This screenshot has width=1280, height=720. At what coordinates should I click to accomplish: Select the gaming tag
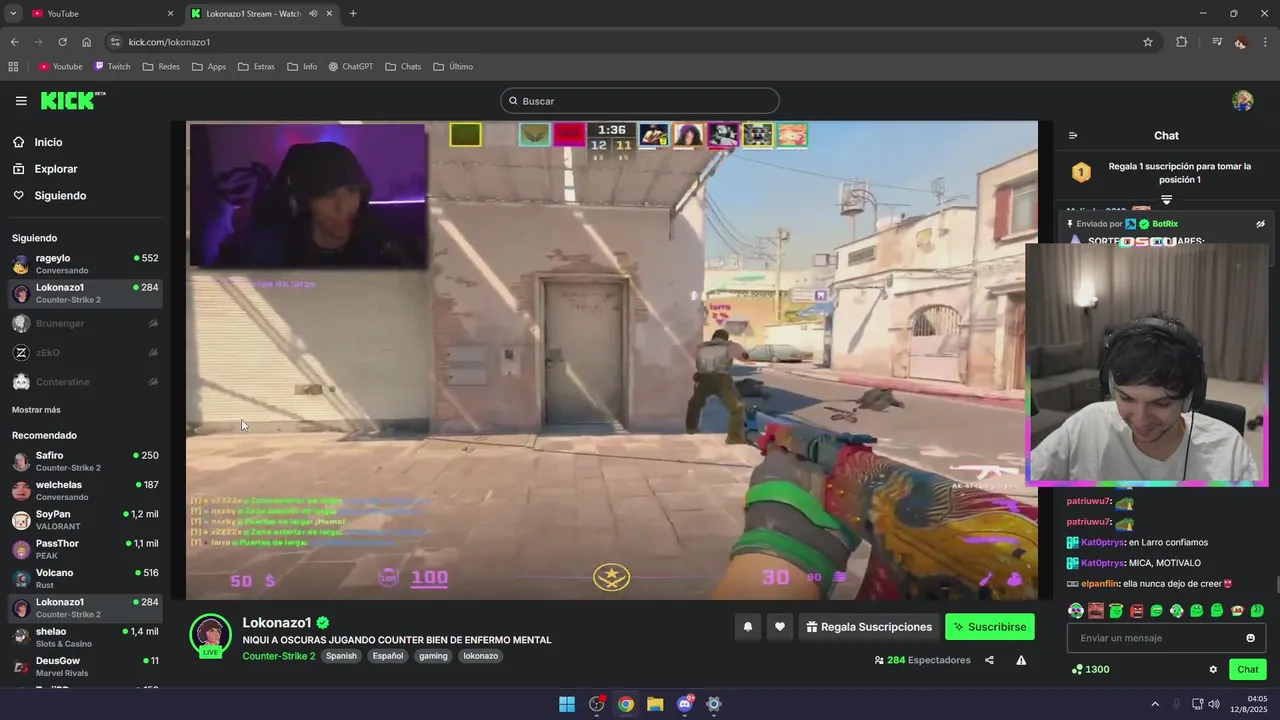(433, 656)
